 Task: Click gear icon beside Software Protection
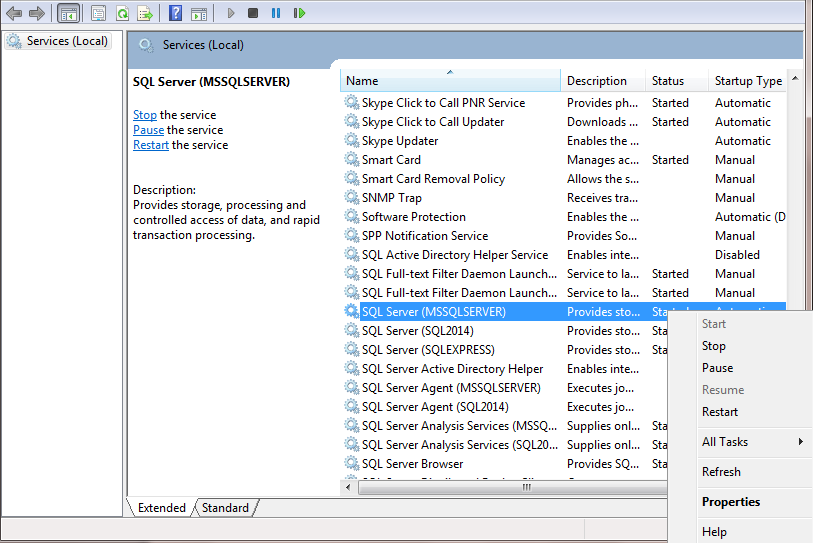click(x=352, y=217)
